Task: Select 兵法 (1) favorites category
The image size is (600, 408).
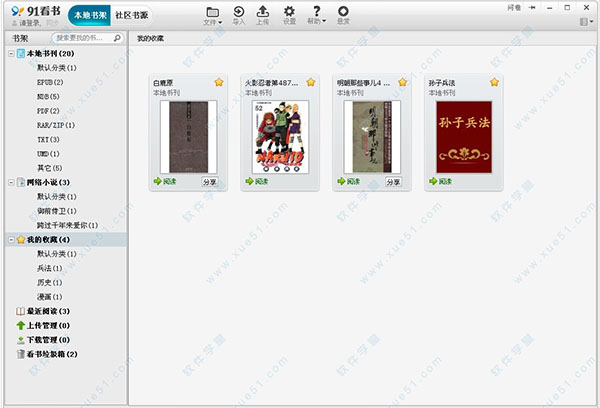Action: [50, 268]
